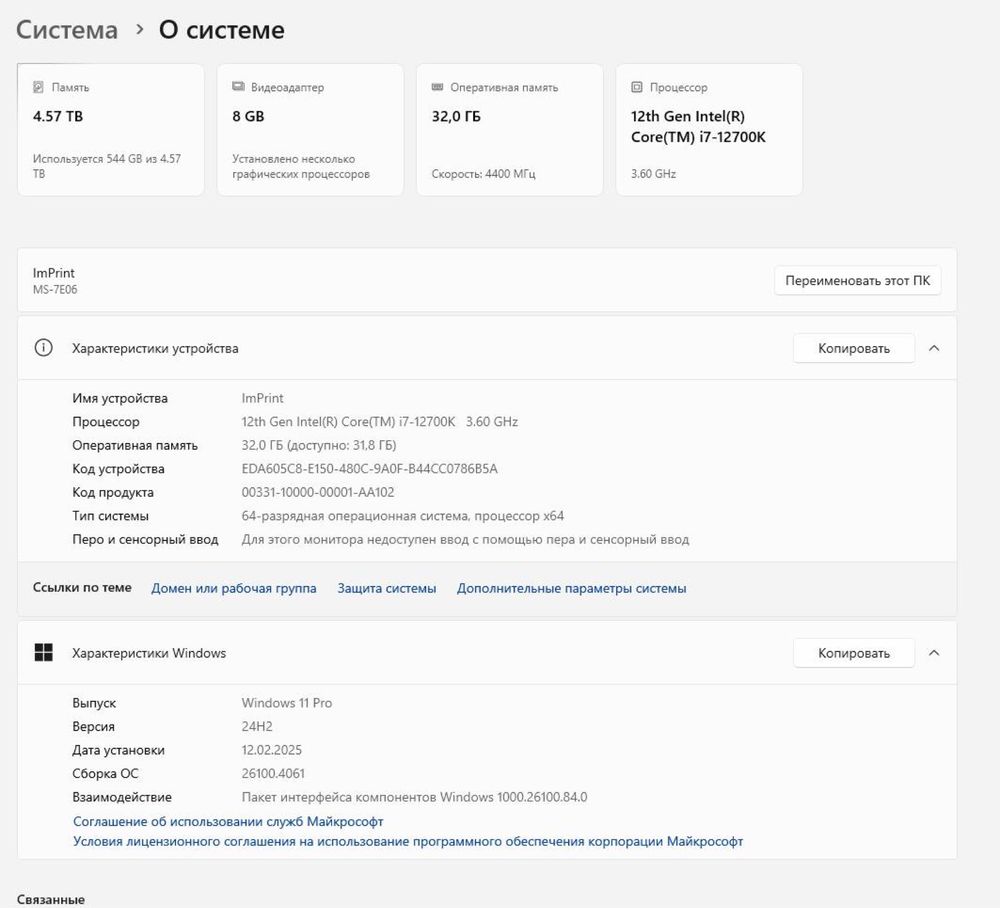The width and height of the screenshot is (1000, 908).
Task: Click the OS build value 26100.4061
Action: tap(273, 773)
